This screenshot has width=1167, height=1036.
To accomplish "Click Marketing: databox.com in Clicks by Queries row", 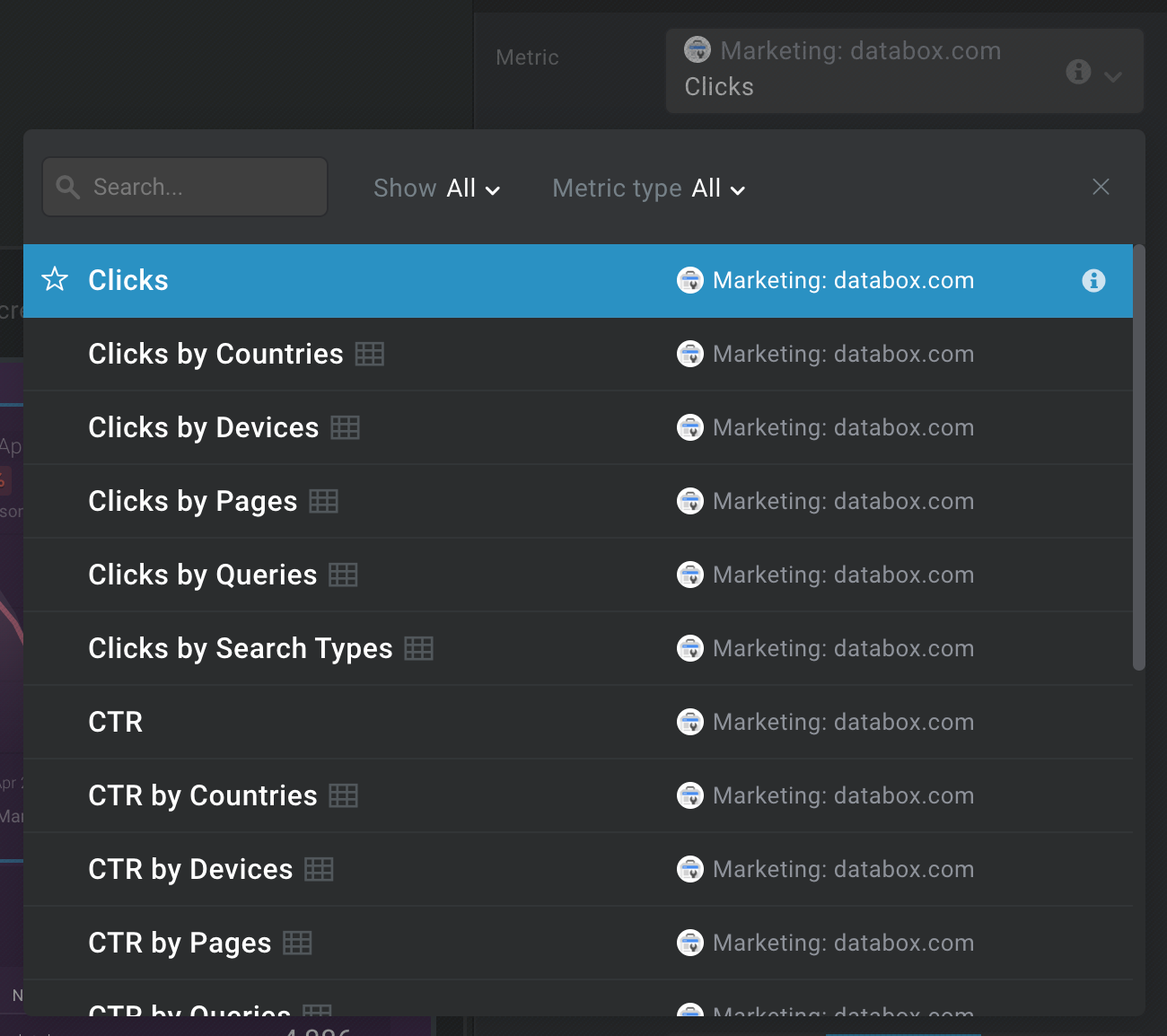I will 843,575.
